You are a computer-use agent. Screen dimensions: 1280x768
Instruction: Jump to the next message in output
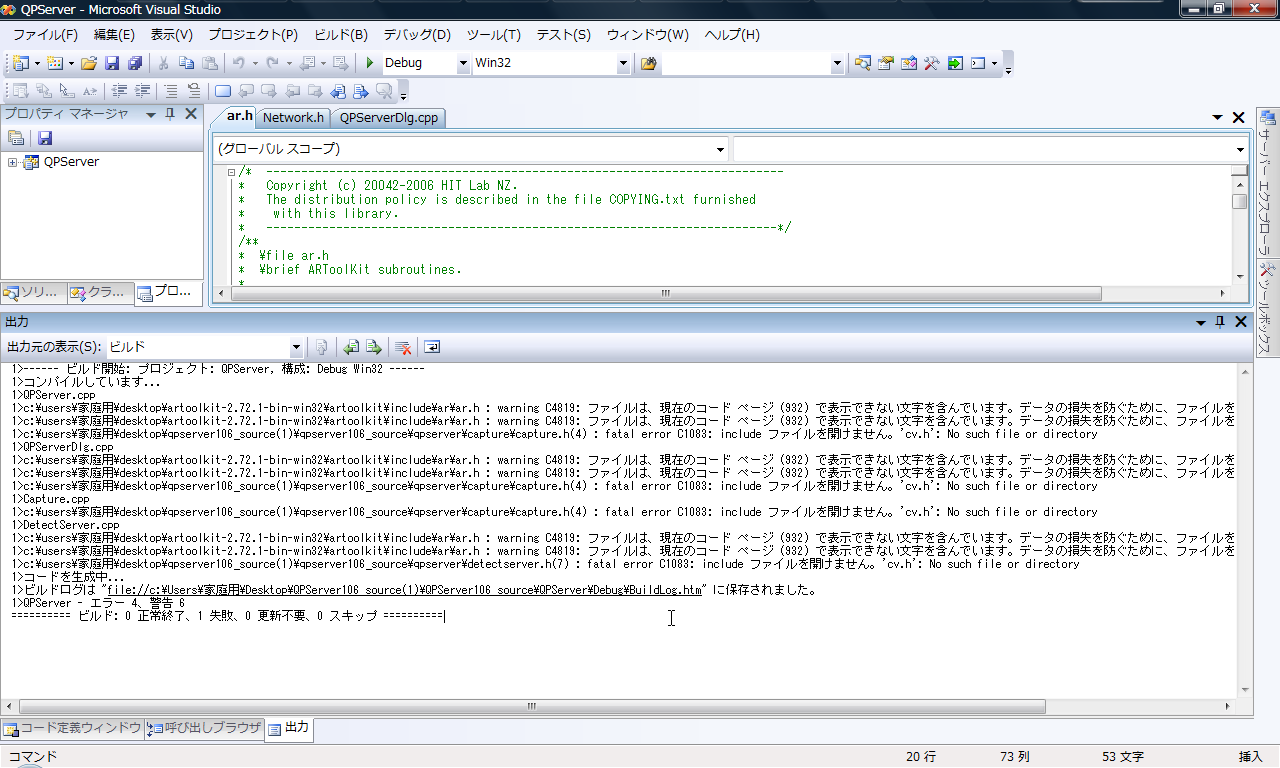pos(373,347)
